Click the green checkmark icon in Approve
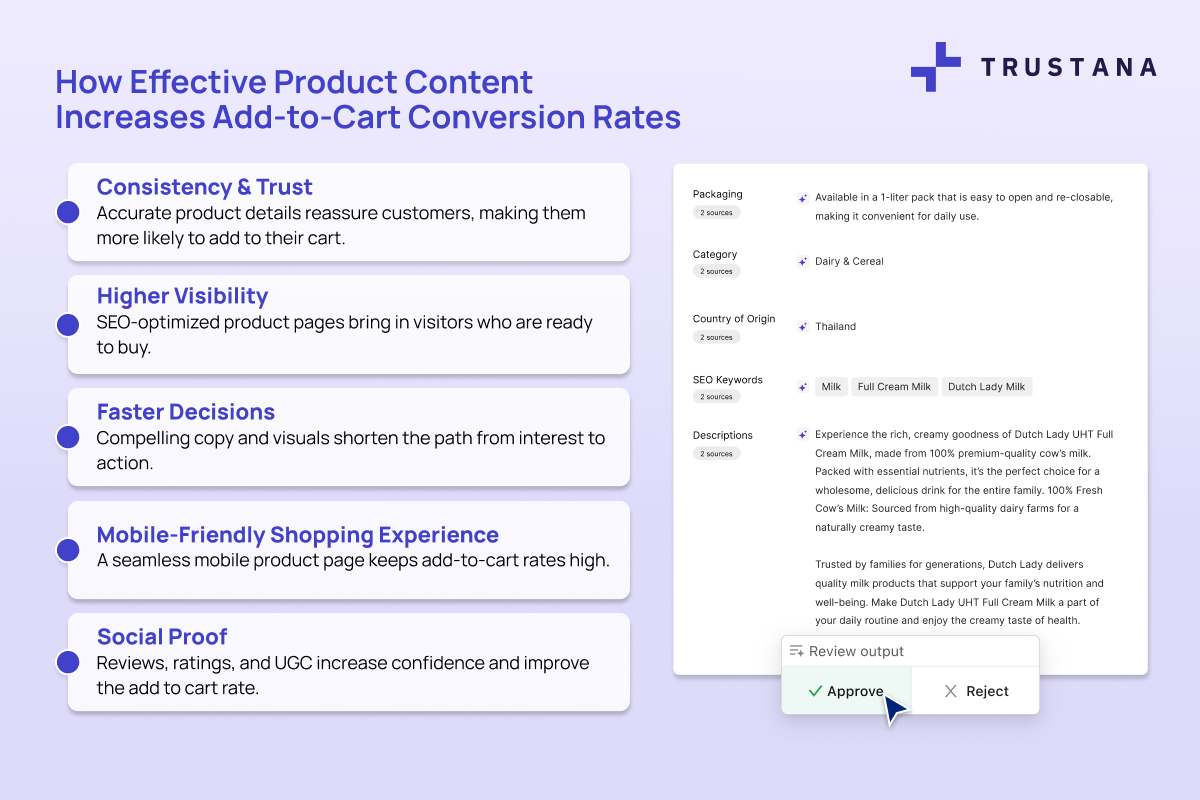 (815, 691)
